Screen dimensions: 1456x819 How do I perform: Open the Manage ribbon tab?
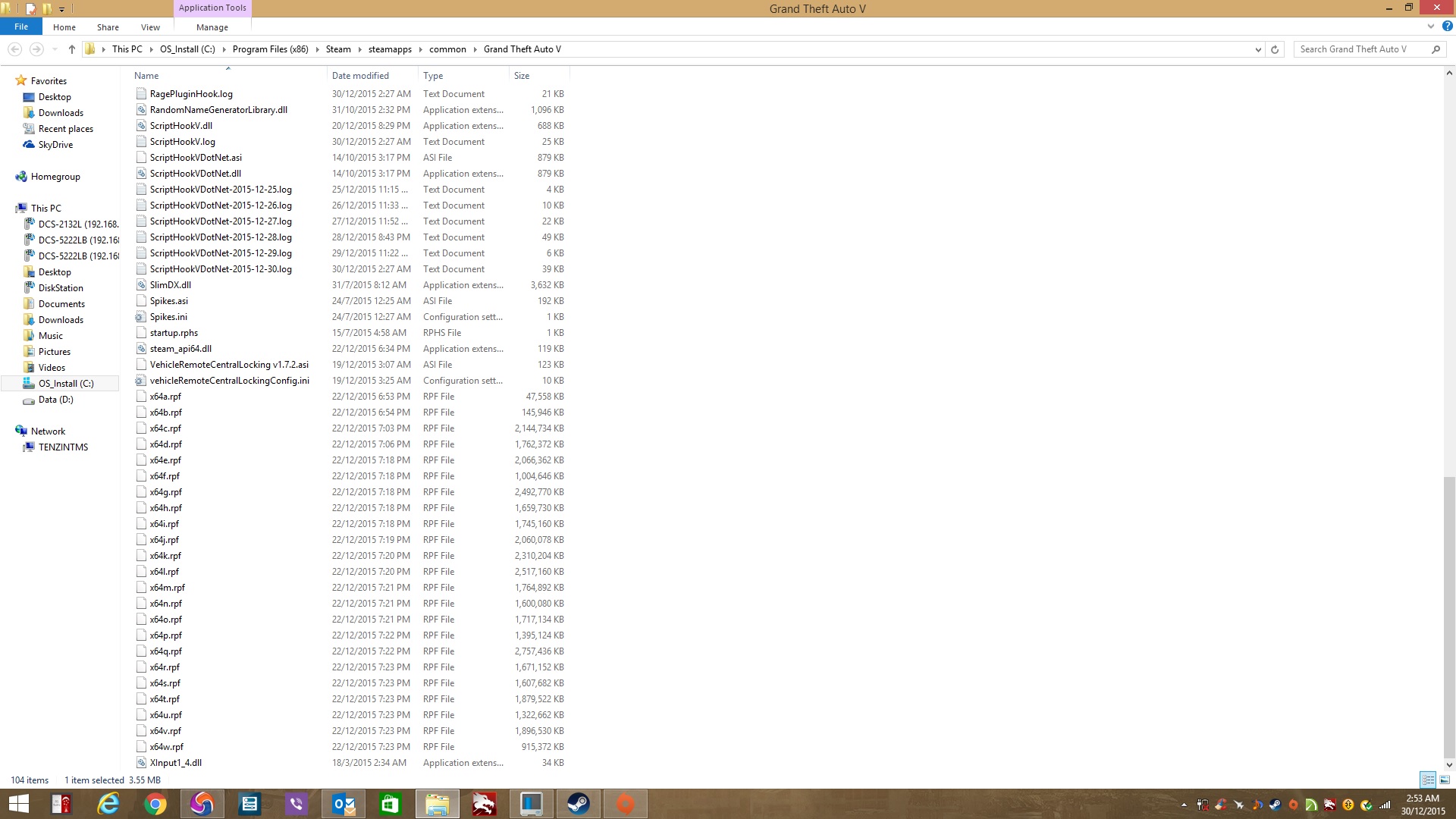212,27
